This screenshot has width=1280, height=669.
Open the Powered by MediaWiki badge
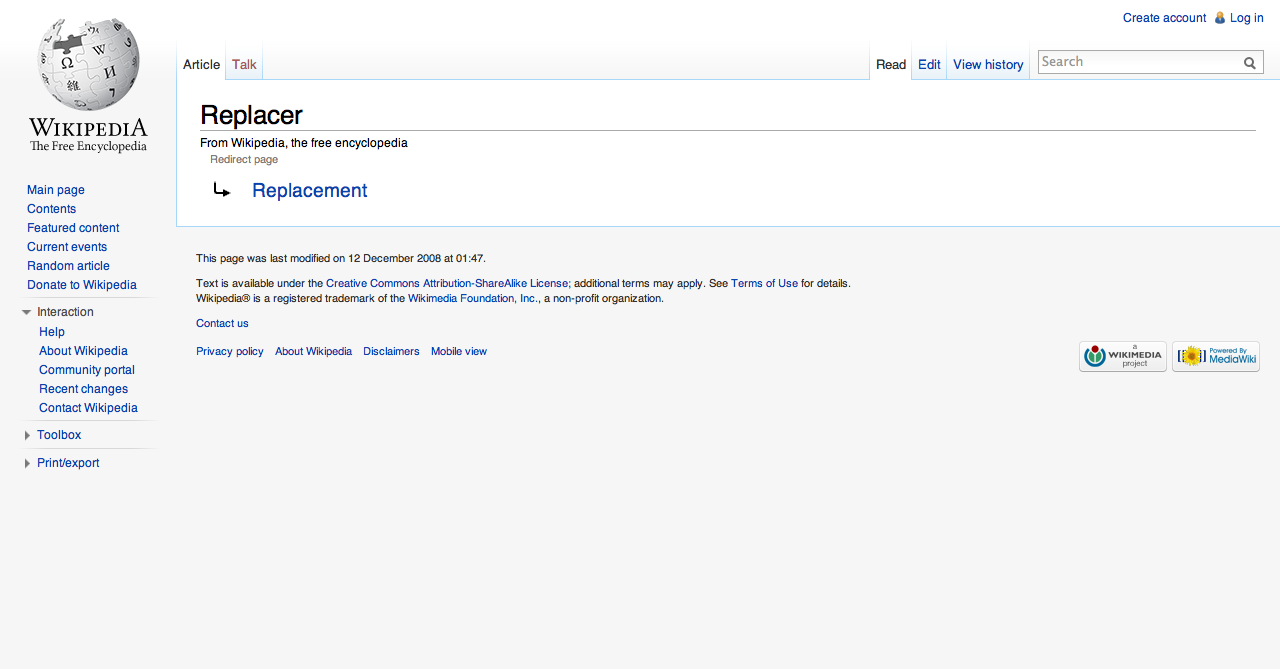click(1216, 356)
